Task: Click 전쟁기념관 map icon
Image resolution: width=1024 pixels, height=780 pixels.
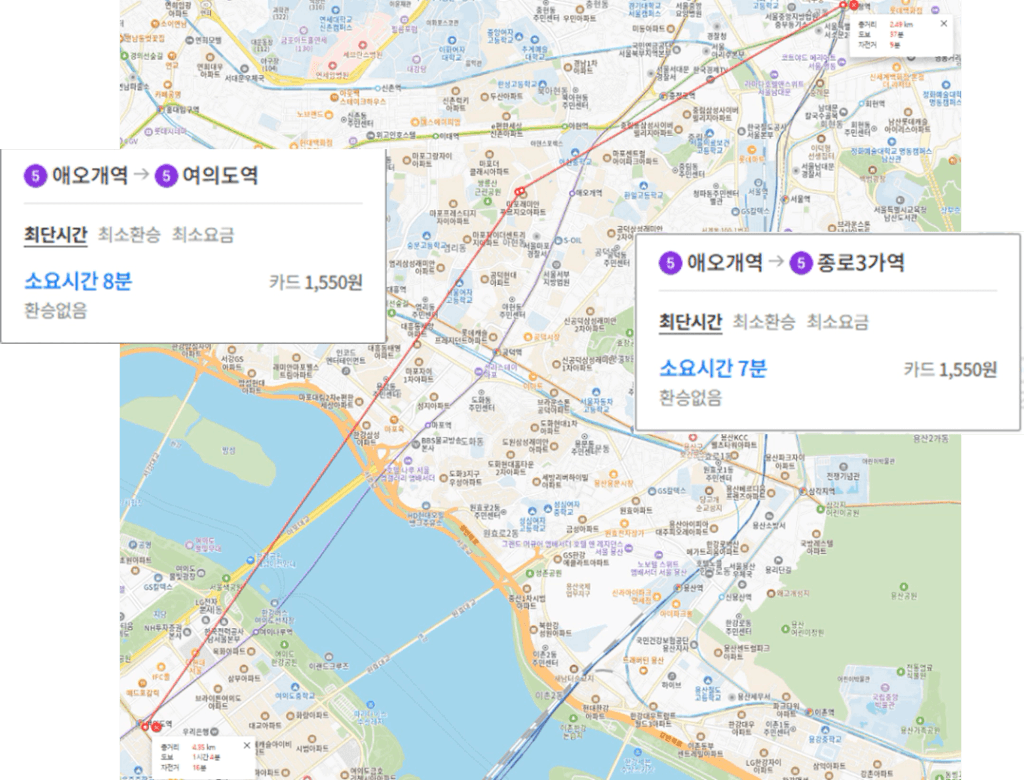Action: [843, 468]
